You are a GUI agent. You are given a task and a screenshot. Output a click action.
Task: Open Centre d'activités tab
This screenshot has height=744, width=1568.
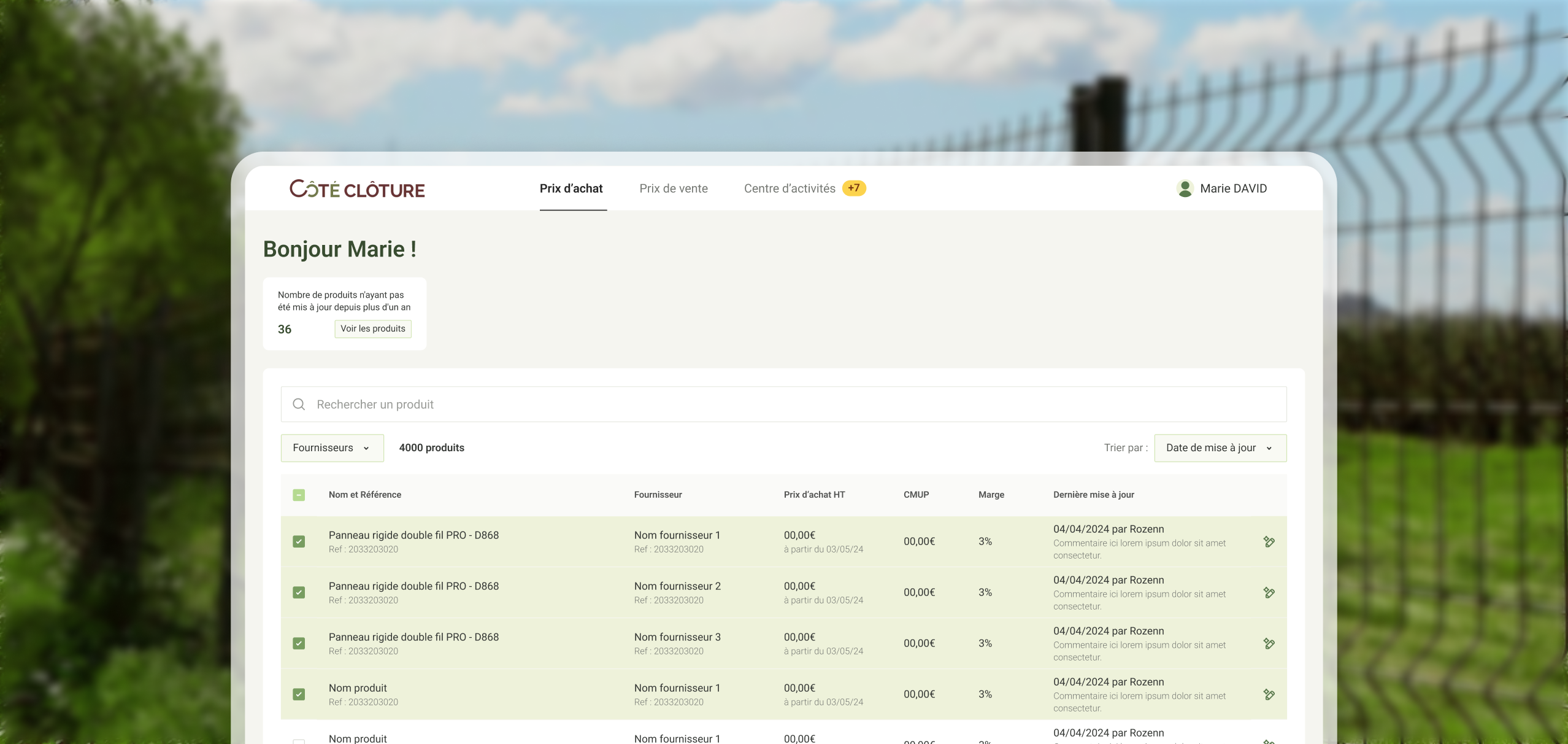[789, 188]
